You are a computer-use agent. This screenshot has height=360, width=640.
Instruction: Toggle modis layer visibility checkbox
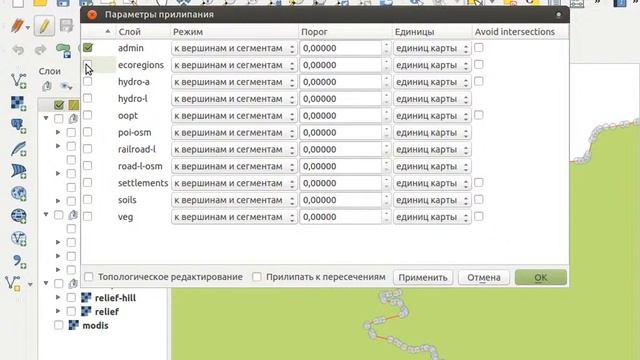[x=59, y=325]
